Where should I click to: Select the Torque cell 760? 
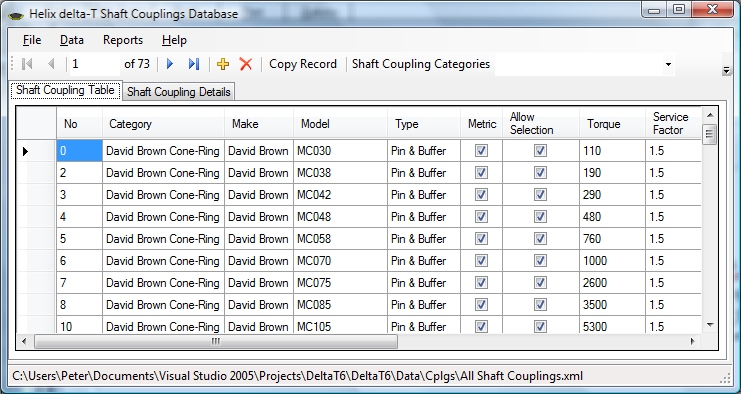[x=612, y=239]
